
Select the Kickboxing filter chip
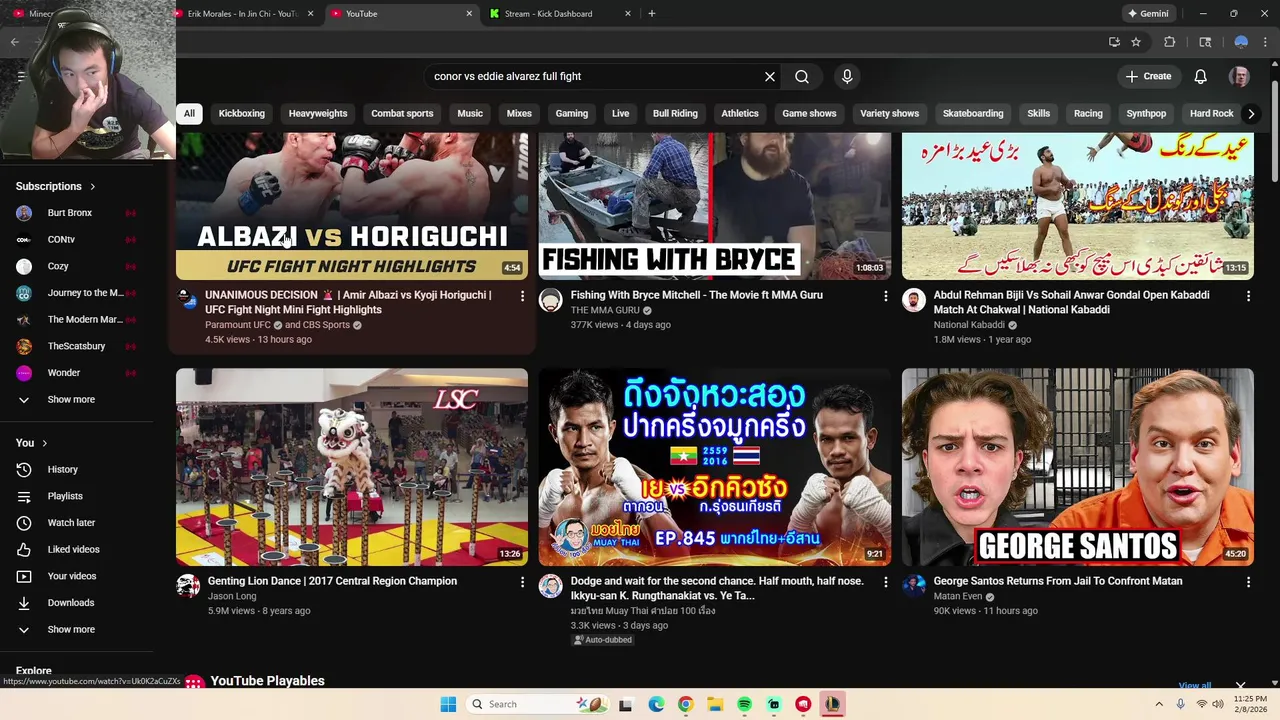(242, 114)
